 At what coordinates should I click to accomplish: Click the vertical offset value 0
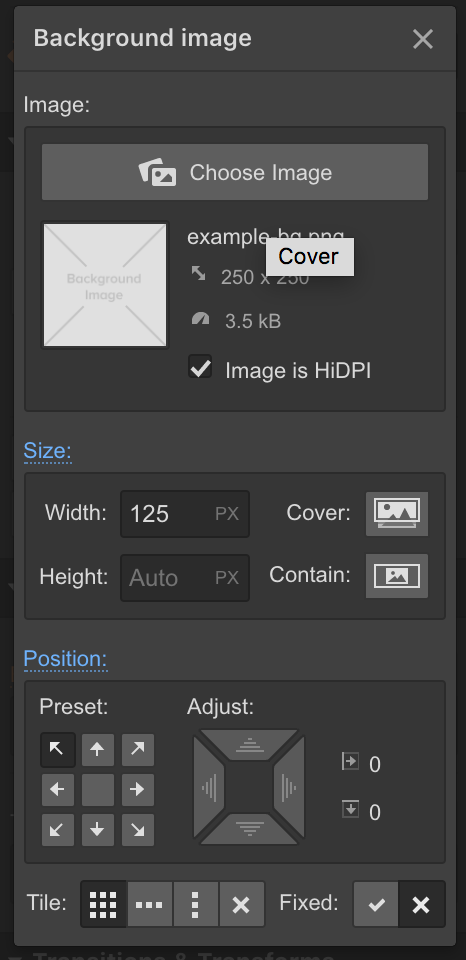(x=375, y=812)
